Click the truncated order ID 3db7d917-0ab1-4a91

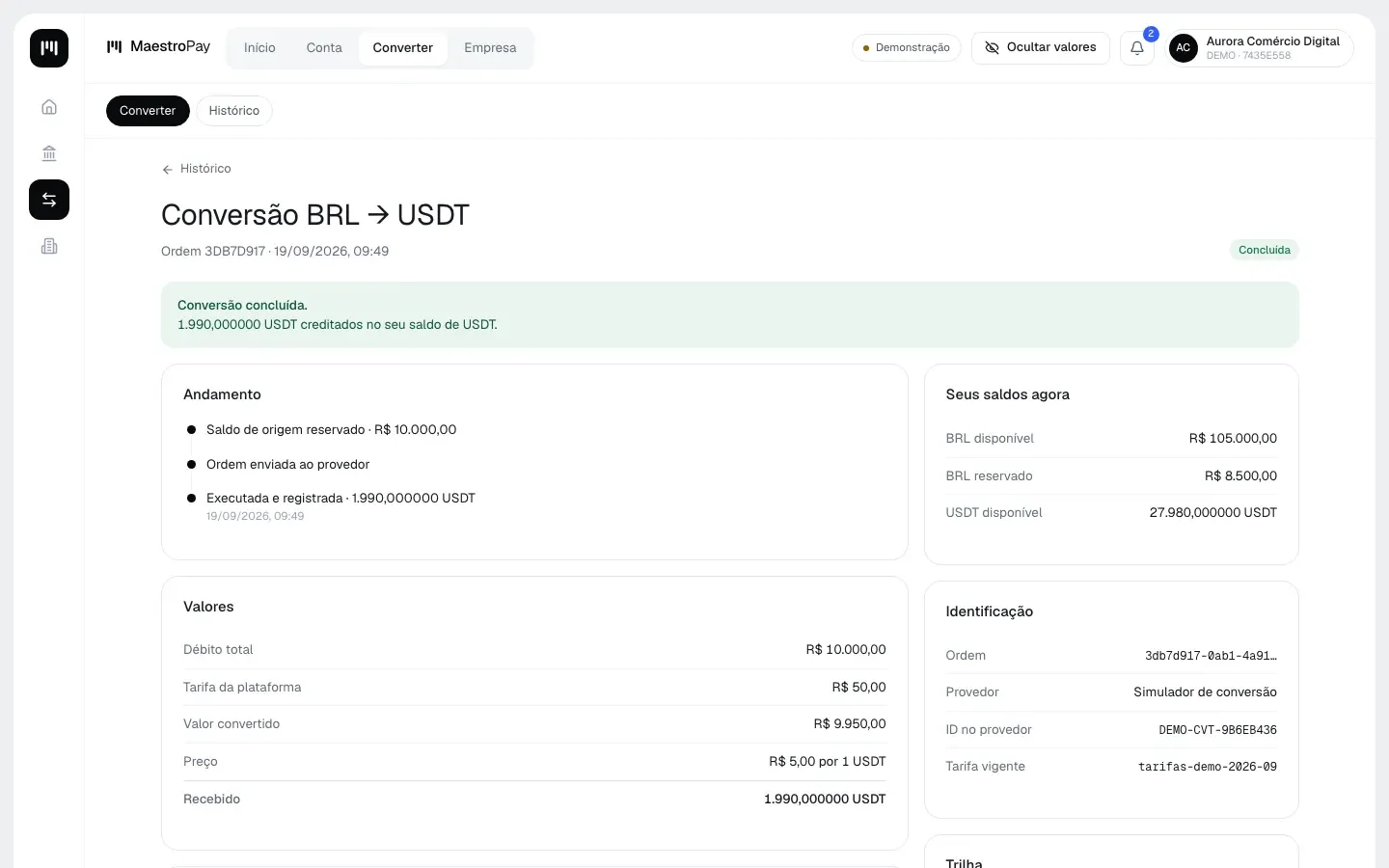[1211, 656]
